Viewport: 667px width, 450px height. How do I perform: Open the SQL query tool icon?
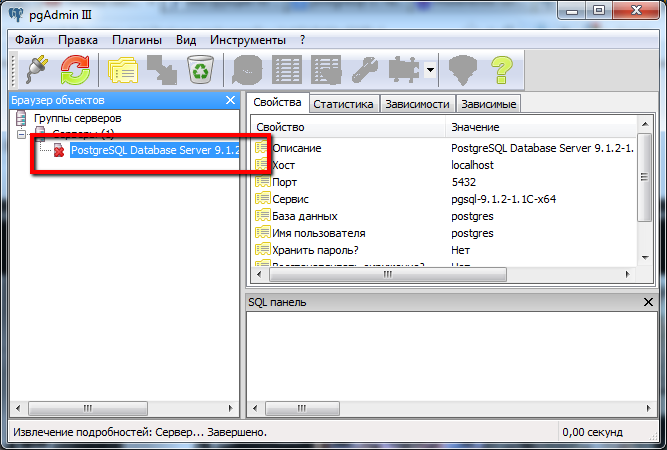click(247, 70)
